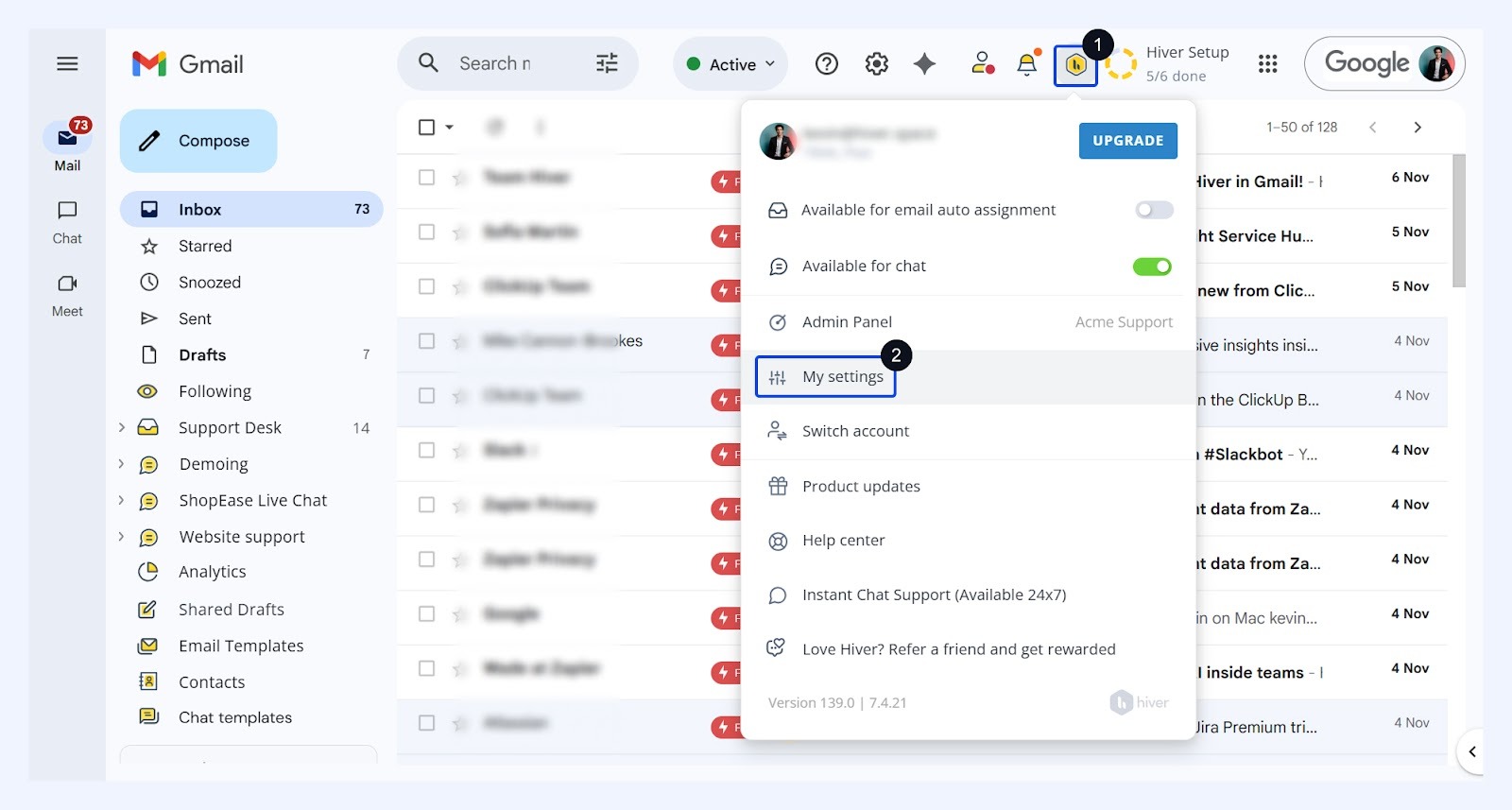Viewport: 1512px width, 810px height.
Task: Expand the Website support folder
Action: [x=122, y=537]
